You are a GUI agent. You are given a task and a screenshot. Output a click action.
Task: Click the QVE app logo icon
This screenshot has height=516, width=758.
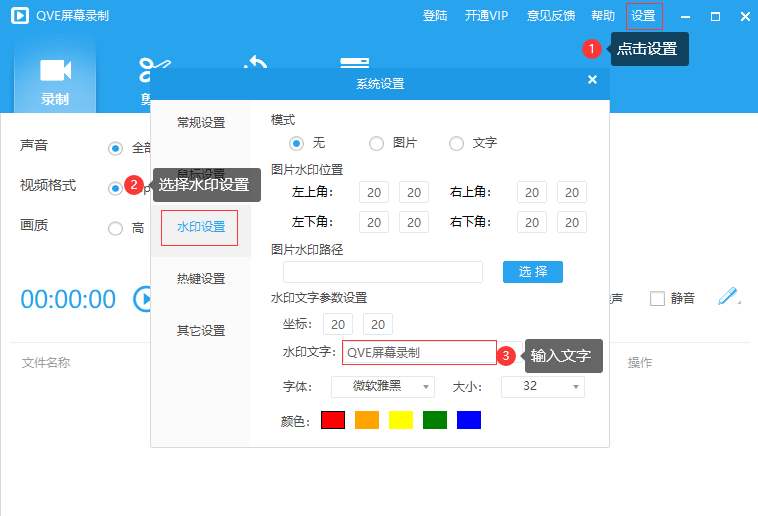point(19,16)
